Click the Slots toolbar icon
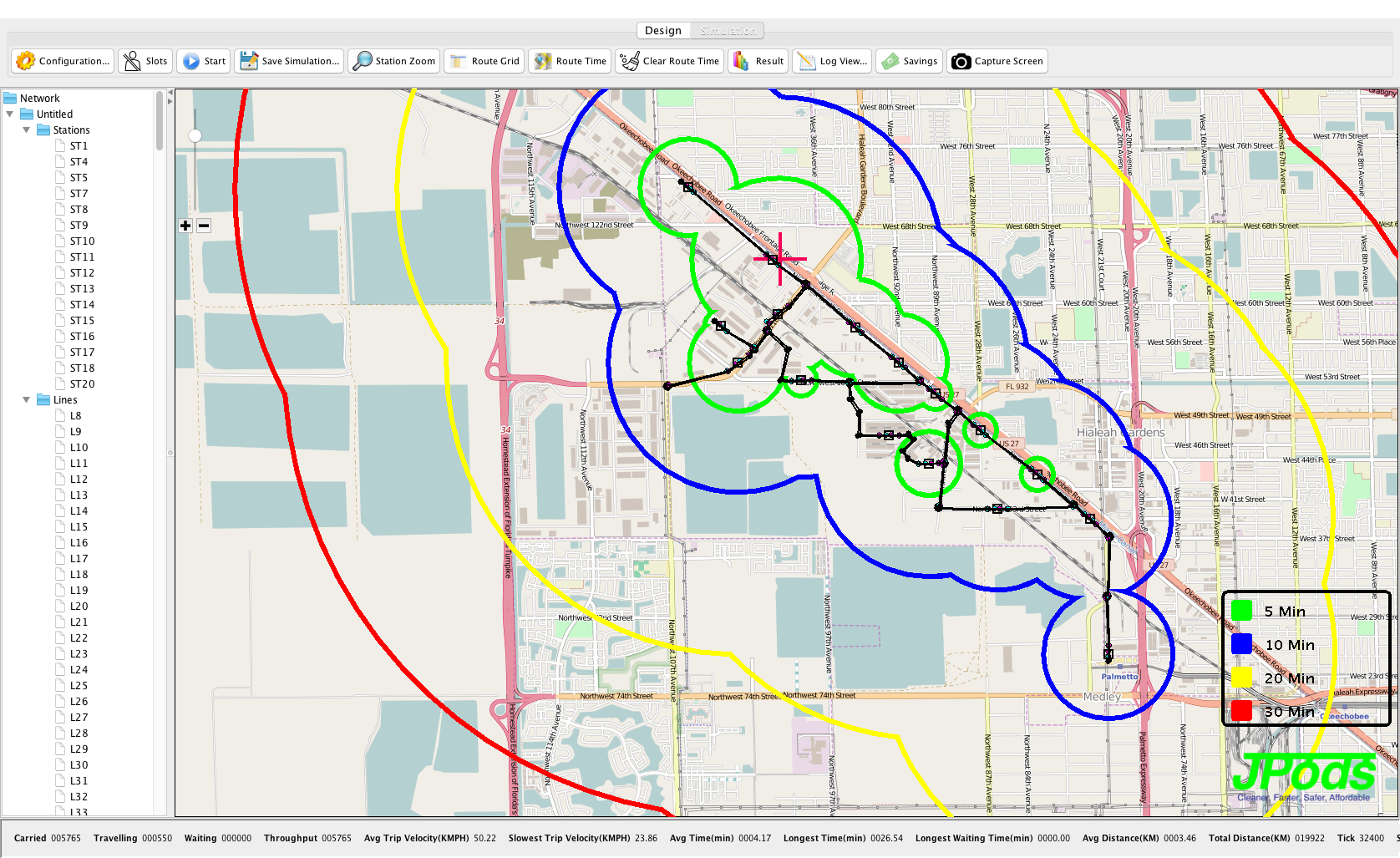The image size is (1400, 858). [132, 61]
